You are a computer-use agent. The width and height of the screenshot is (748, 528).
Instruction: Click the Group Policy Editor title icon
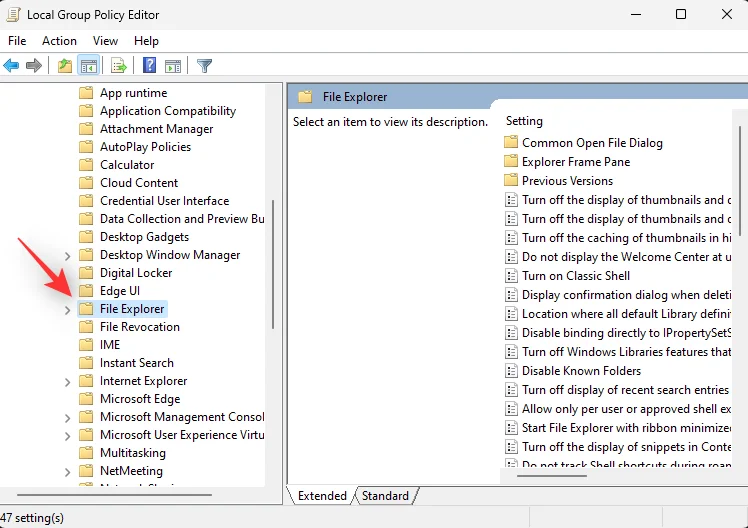click(x=13, y=15)
